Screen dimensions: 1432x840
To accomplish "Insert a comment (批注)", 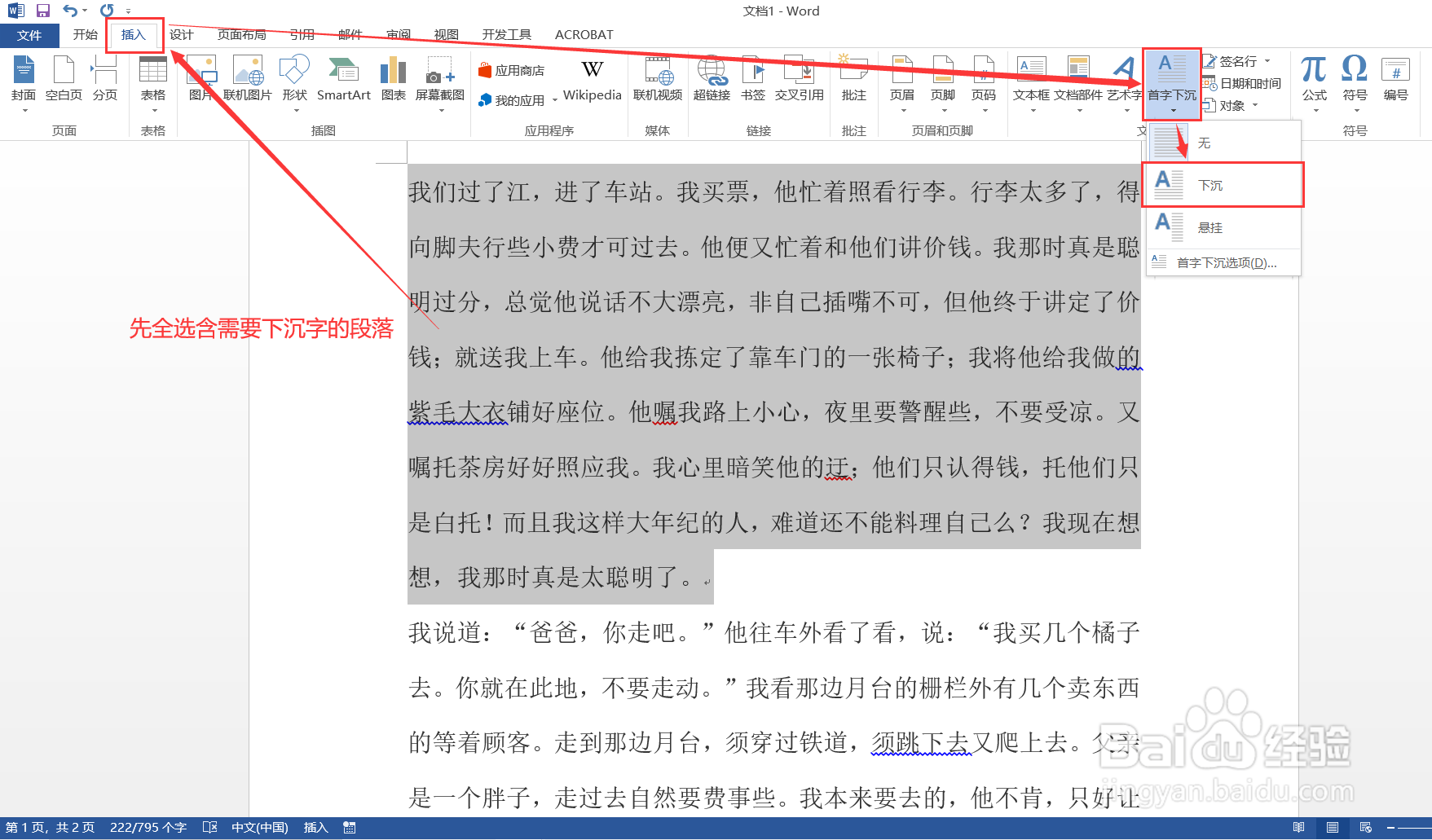I will 854,80.
